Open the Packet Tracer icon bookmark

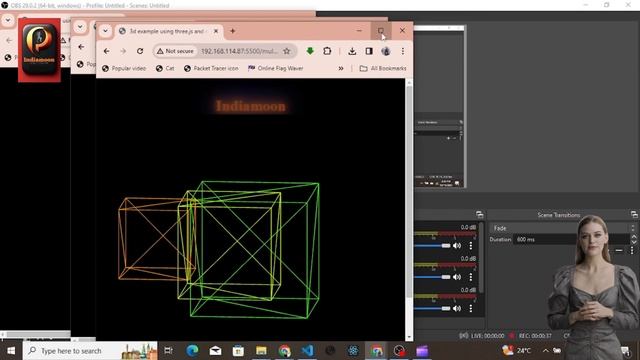211,69
